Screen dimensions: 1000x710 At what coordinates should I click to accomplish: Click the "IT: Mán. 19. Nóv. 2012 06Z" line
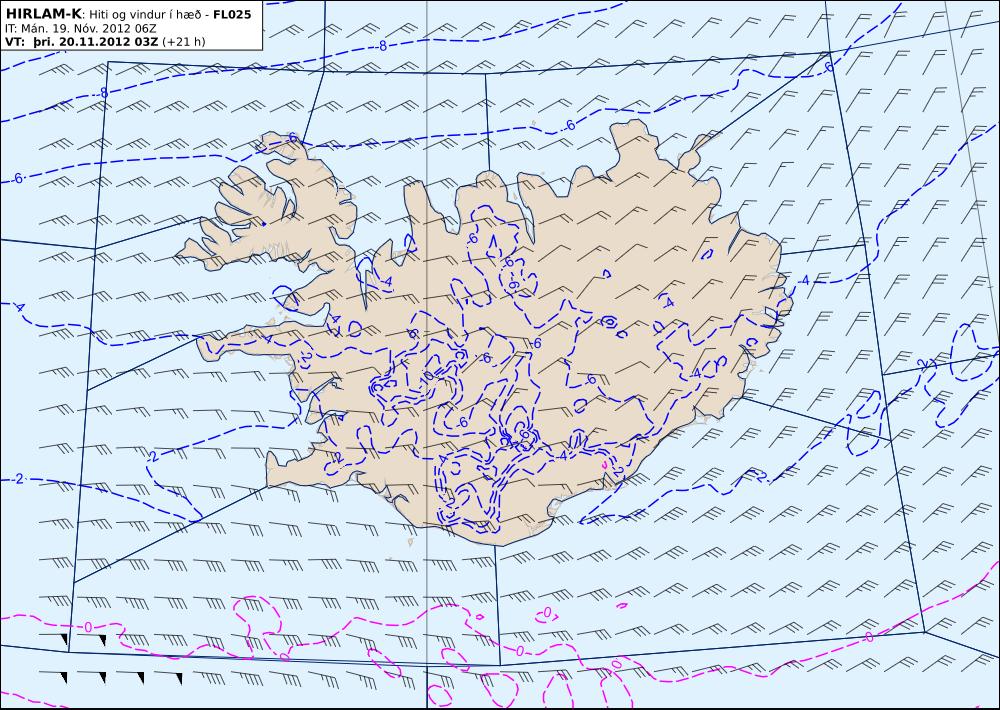click(80, 29)
